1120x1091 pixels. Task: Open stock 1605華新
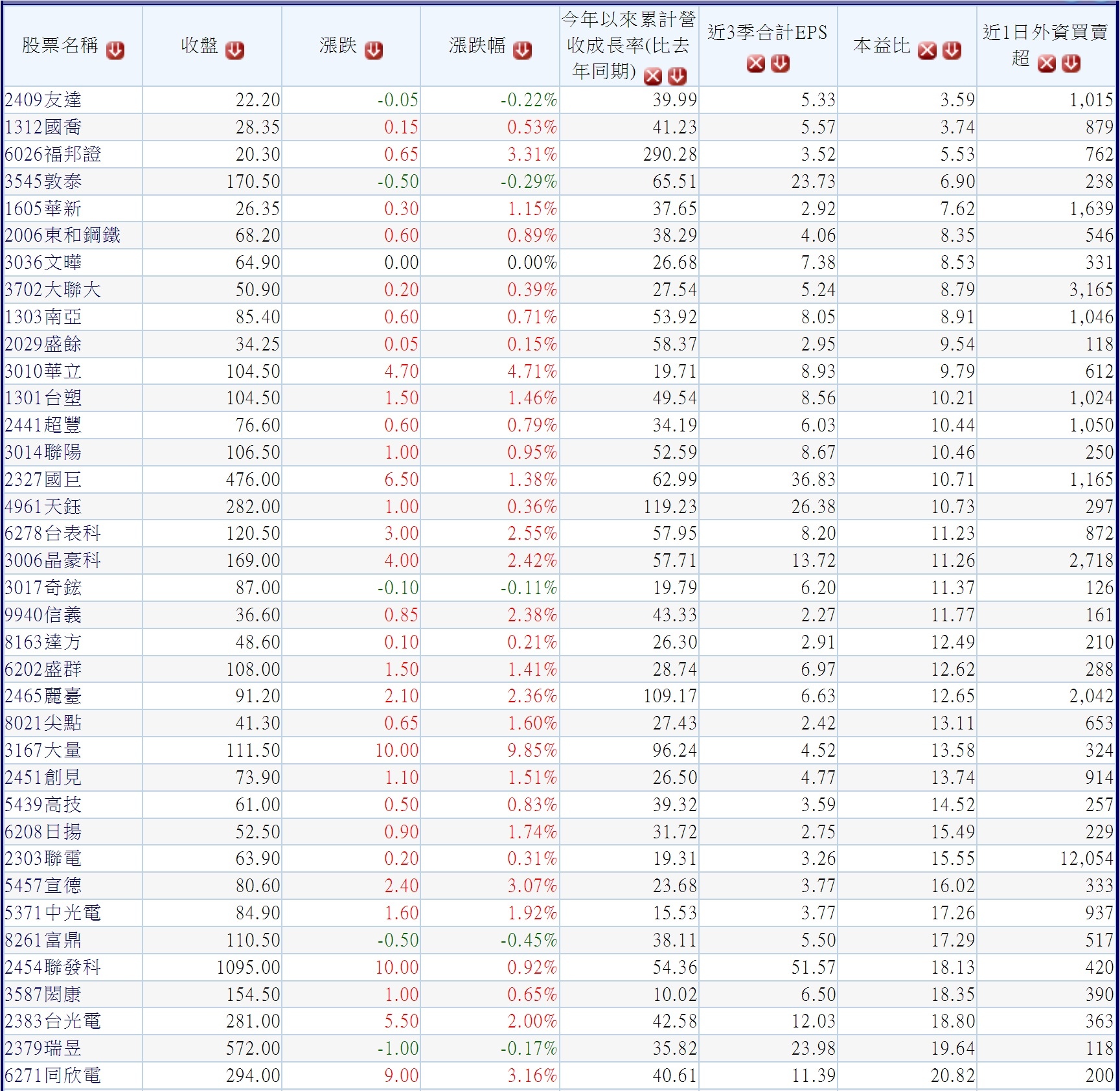(43, 209)
